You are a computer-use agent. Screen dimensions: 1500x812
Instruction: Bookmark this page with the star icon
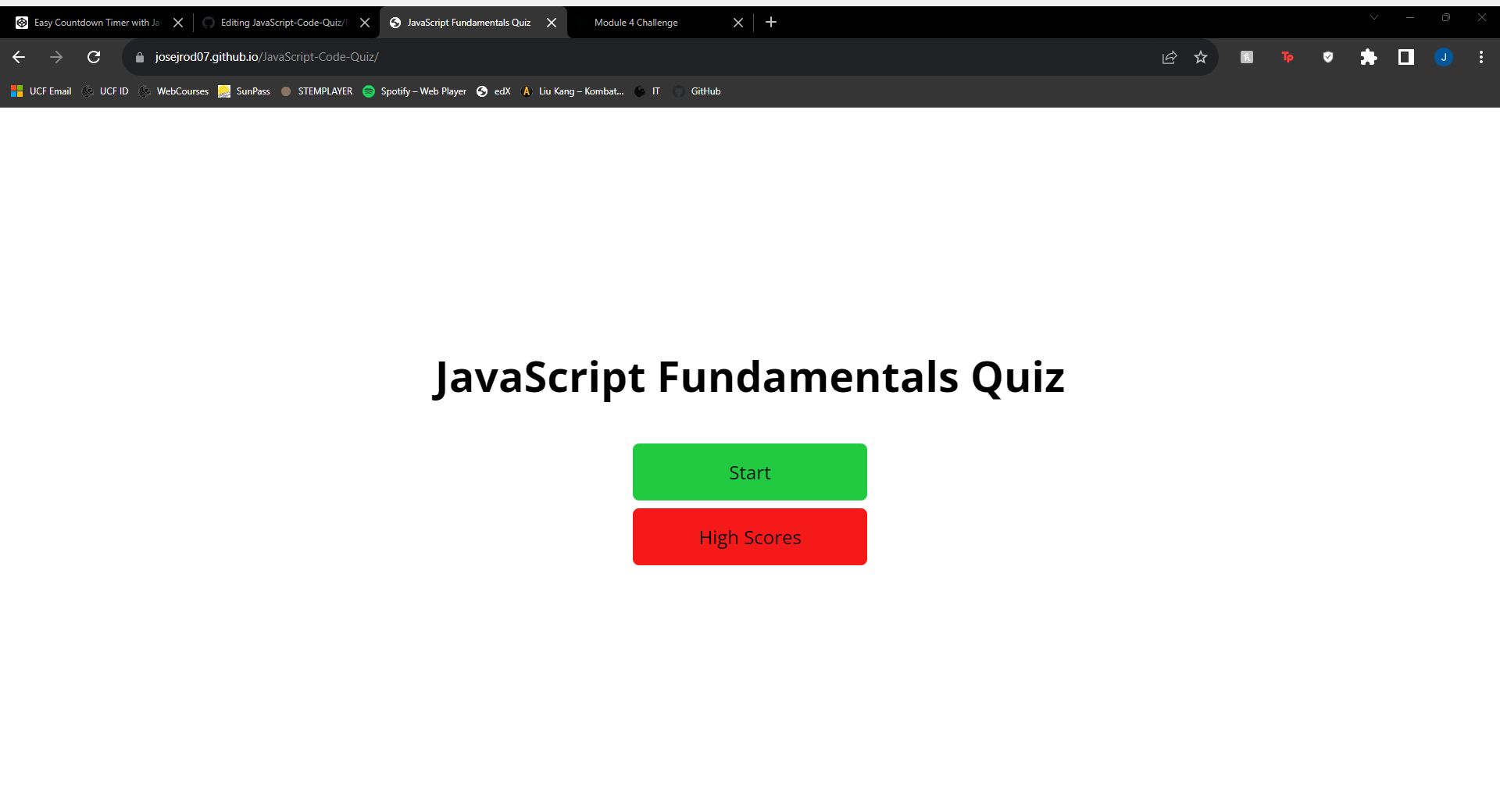point(1201,57)
